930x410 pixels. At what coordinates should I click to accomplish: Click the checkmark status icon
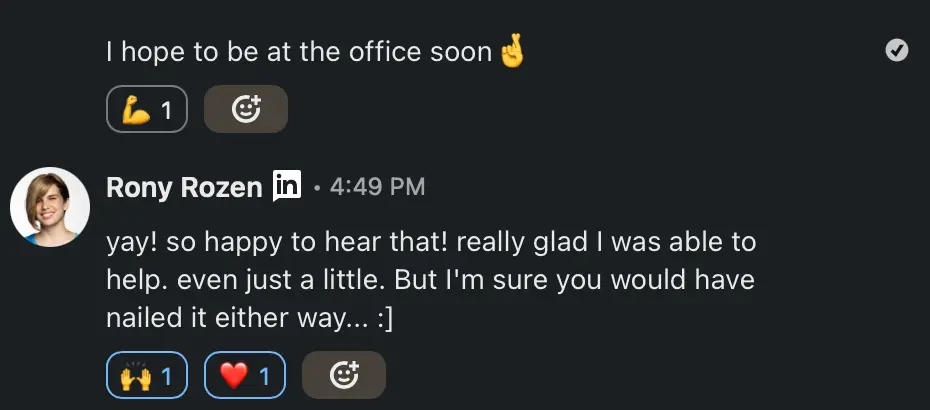(897, 50)
